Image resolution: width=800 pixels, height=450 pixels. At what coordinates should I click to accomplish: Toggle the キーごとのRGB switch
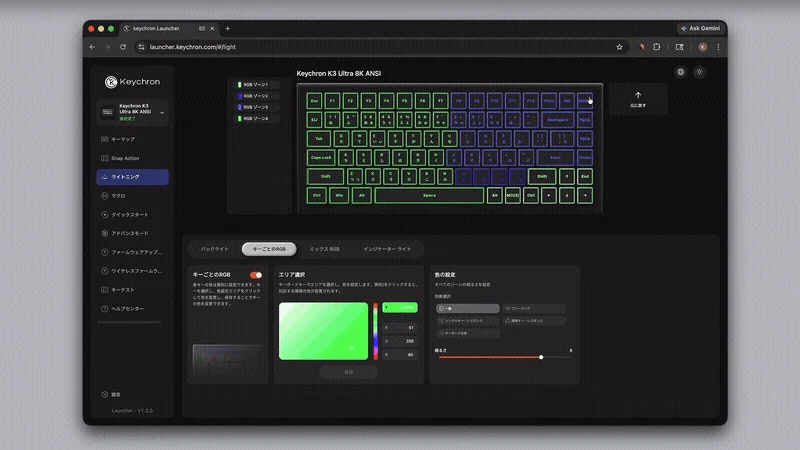coord(256,275)
